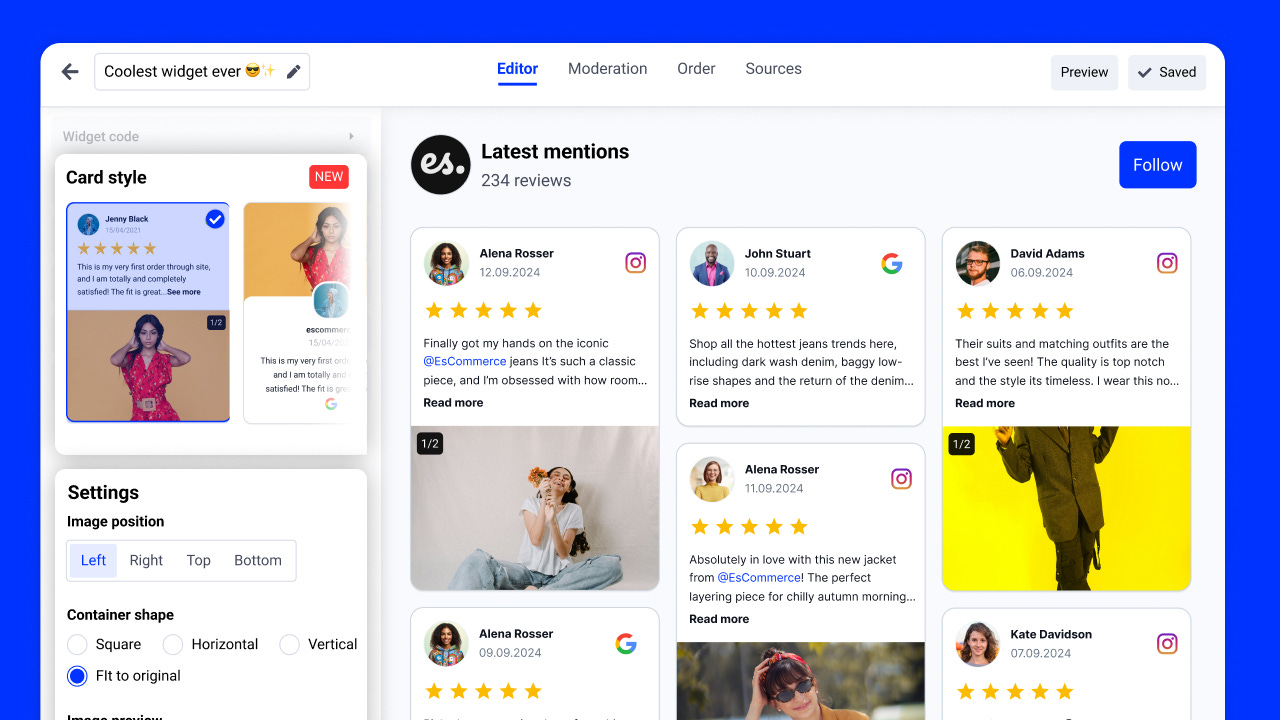Read more on Alena Rosser jacket review
This screenshot has width=1280, height=720.
coord(719,619)
